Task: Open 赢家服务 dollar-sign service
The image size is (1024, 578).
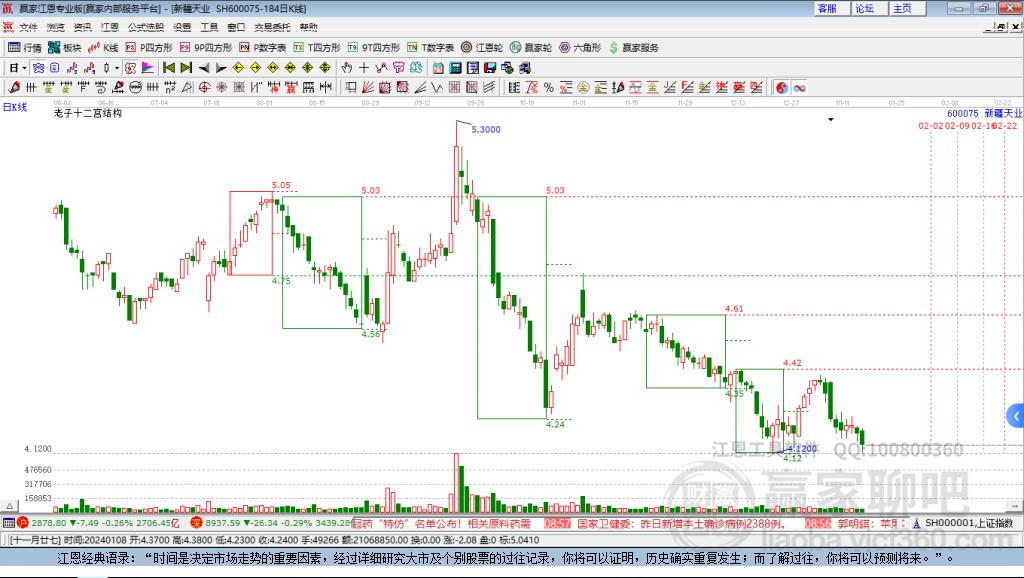Action: [634, 48]
